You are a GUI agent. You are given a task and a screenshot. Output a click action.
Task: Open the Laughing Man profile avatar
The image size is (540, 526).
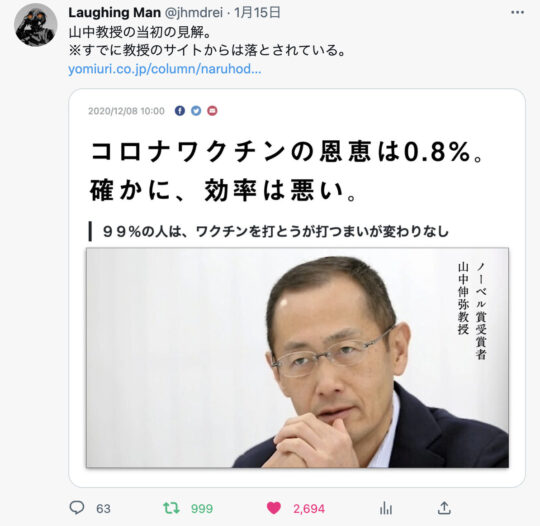click(x=36, y=25)
